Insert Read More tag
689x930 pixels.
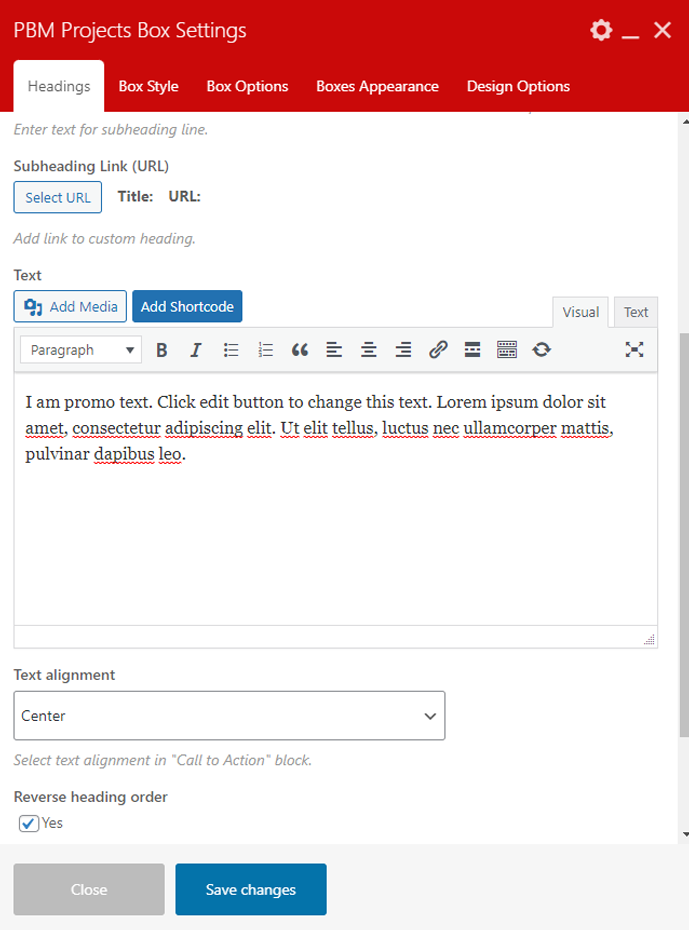[x=473, y=350]
